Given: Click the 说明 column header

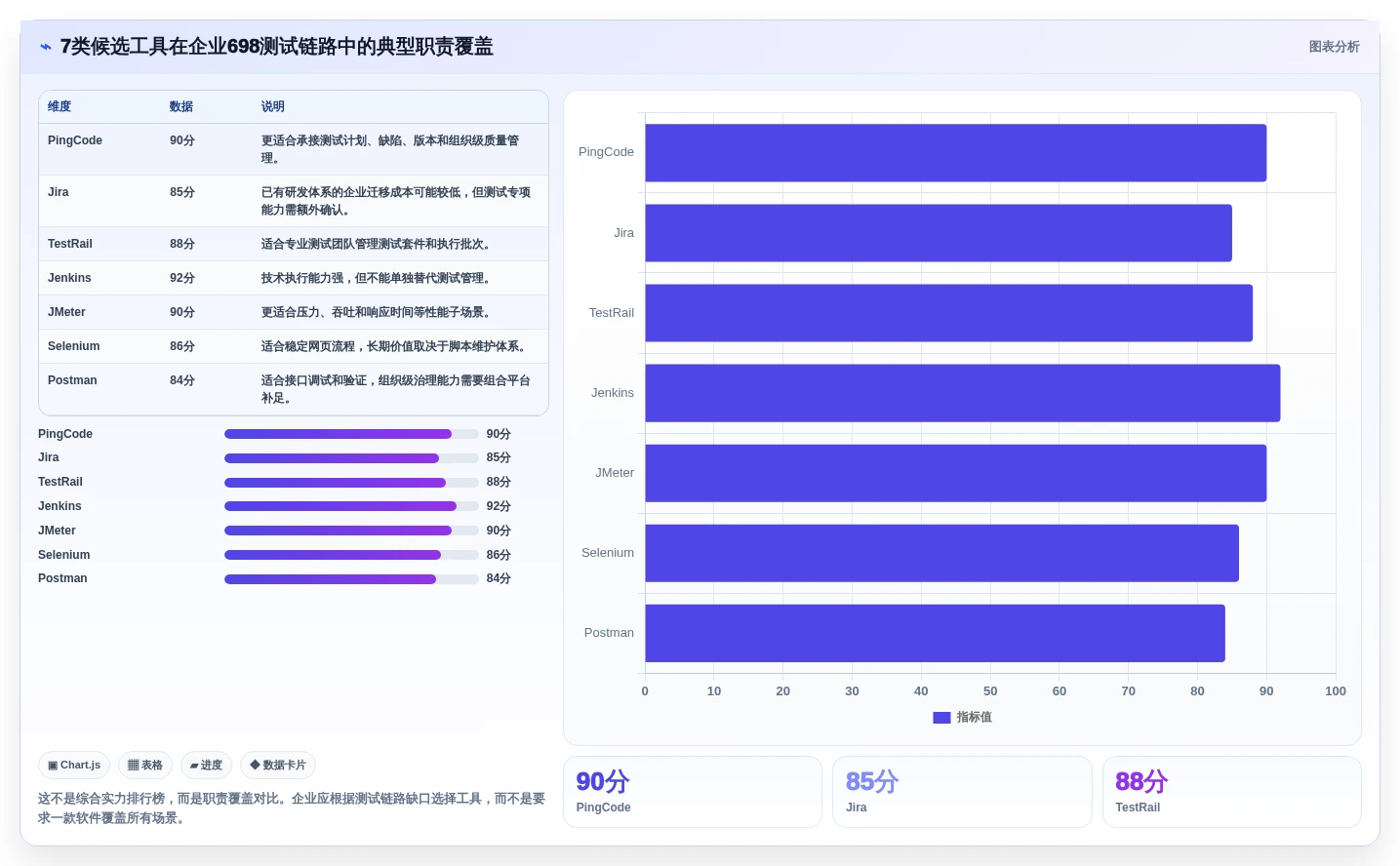Looking at the screenshot, I should click(273, 107).
